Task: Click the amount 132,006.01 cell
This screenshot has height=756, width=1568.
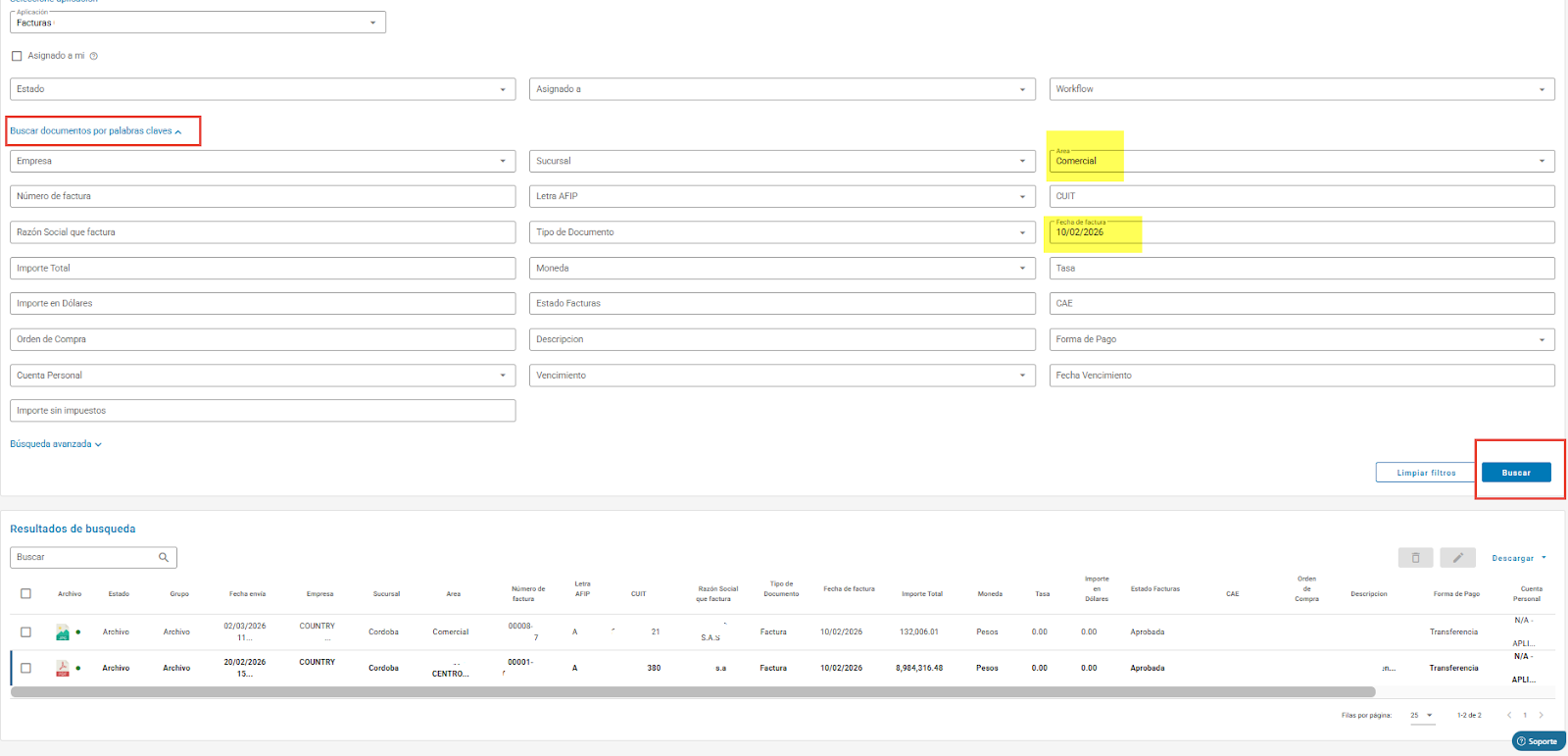Action: click(x=919, y=632)
